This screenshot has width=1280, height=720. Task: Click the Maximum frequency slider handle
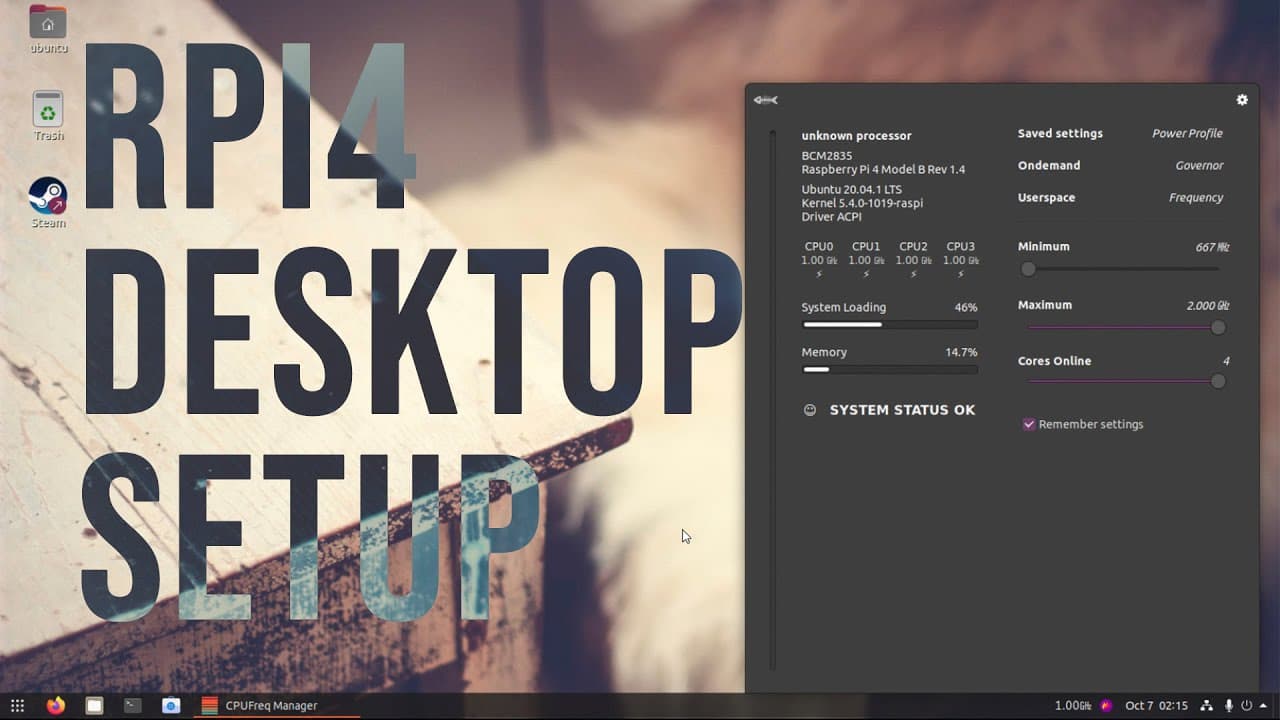click(1218, 328)
